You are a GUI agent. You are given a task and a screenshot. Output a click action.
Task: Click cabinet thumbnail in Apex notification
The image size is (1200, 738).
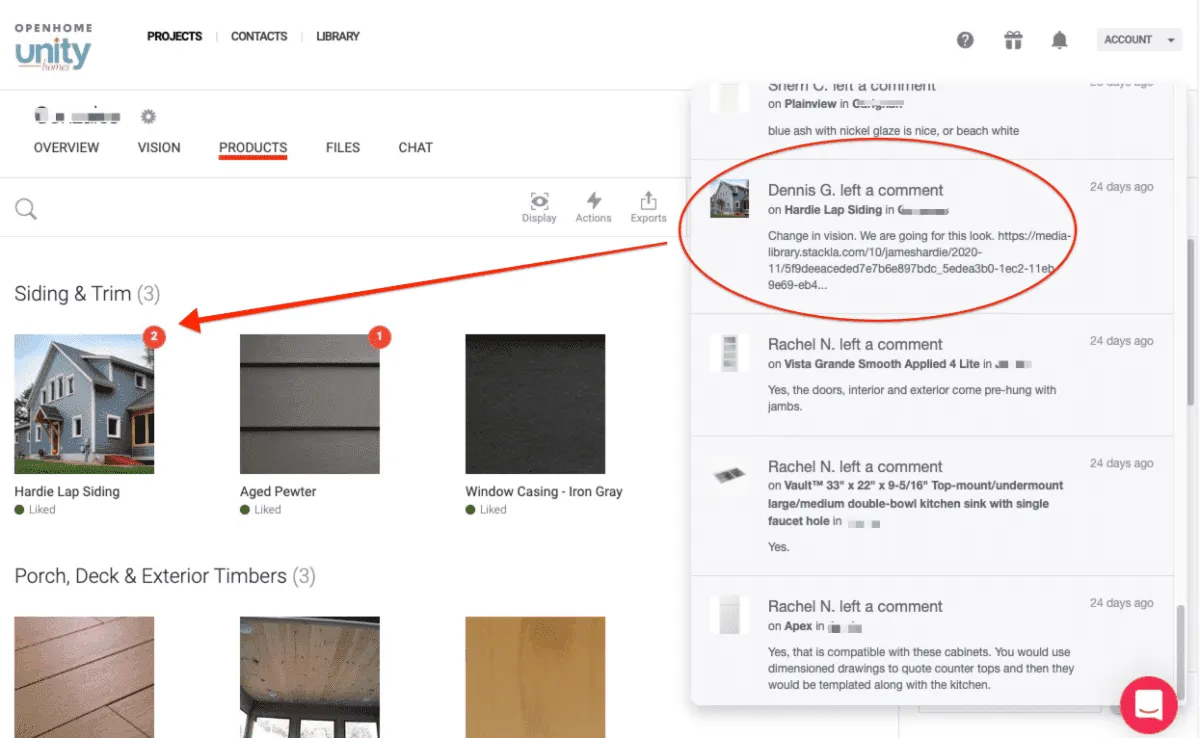(729, 614)
